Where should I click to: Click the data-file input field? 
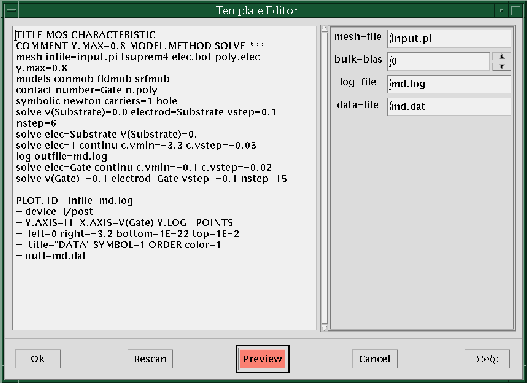point(449,107)
